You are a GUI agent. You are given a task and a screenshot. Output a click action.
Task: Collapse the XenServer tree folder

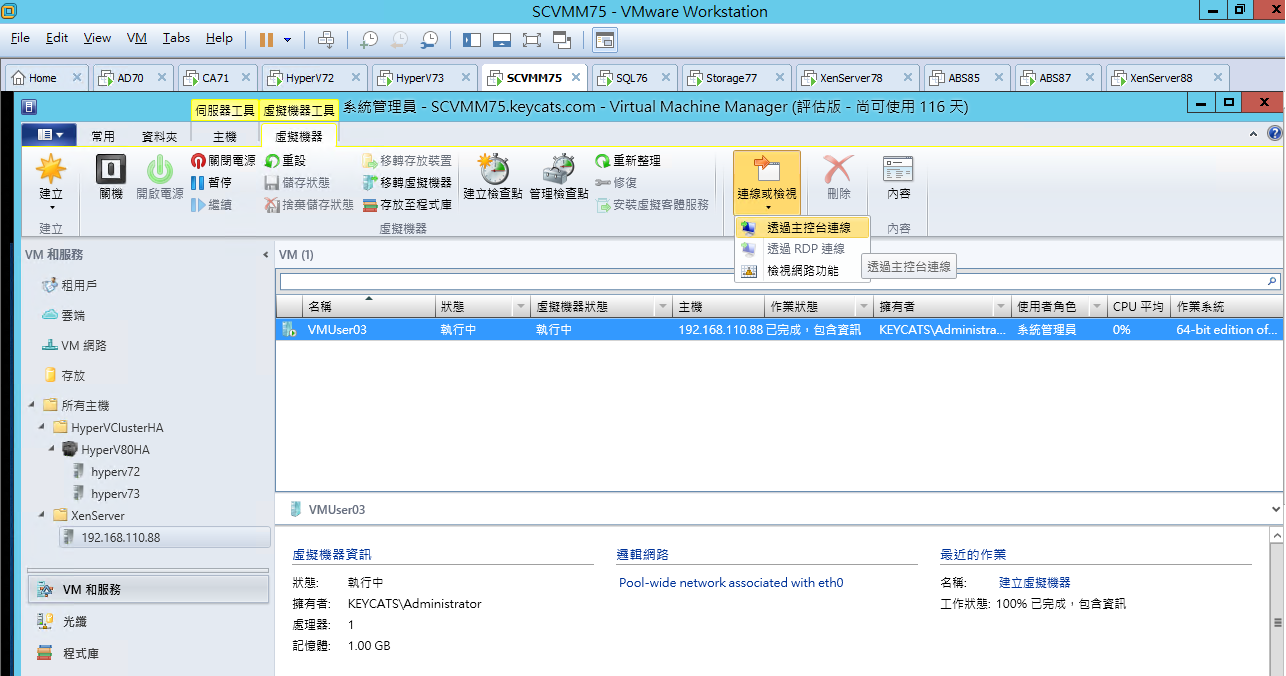[x=44, y=515]
